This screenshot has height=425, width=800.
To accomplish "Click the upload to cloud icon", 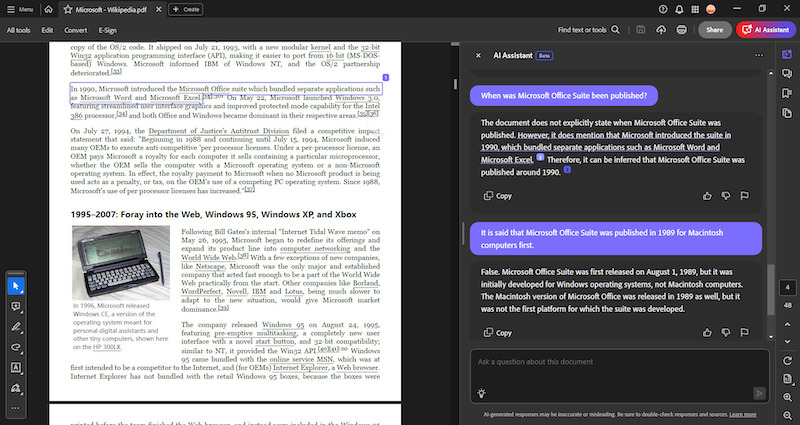I will tap(660, 31).
